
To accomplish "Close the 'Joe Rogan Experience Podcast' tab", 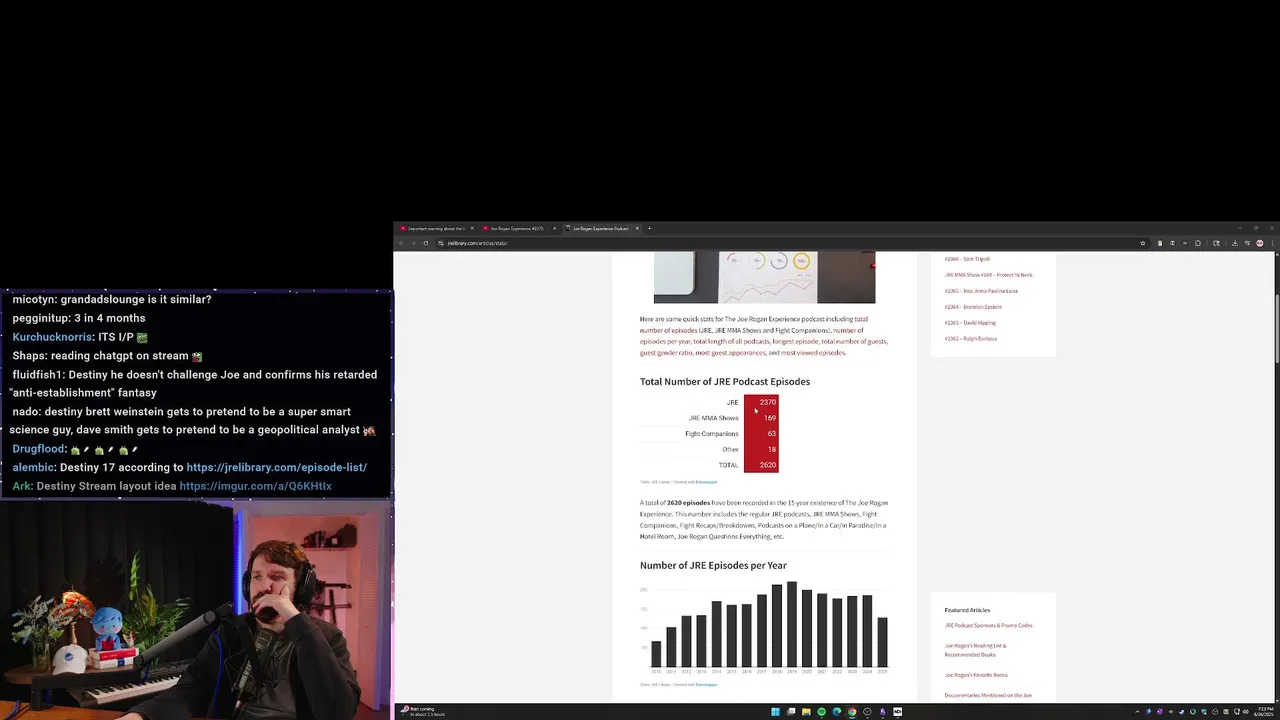I will point(637,228).
